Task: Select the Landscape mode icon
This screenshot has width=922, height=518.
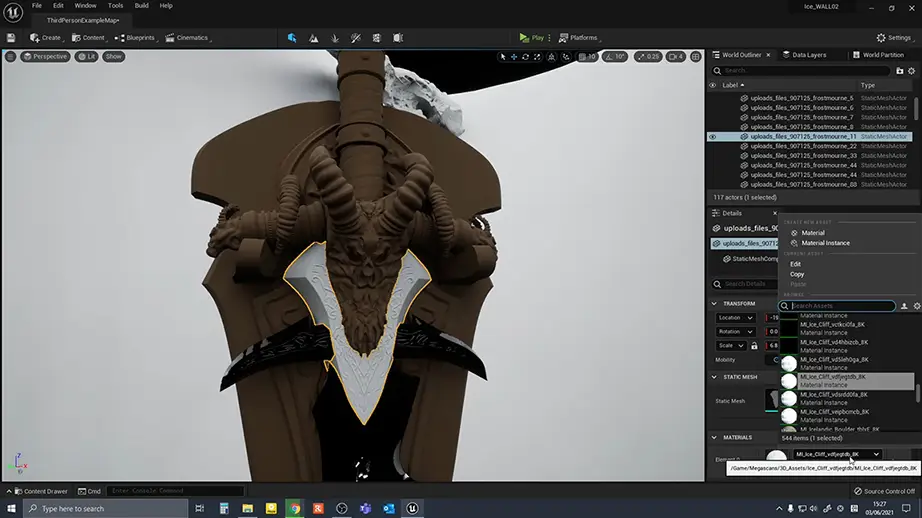Action: pos(314,38)
